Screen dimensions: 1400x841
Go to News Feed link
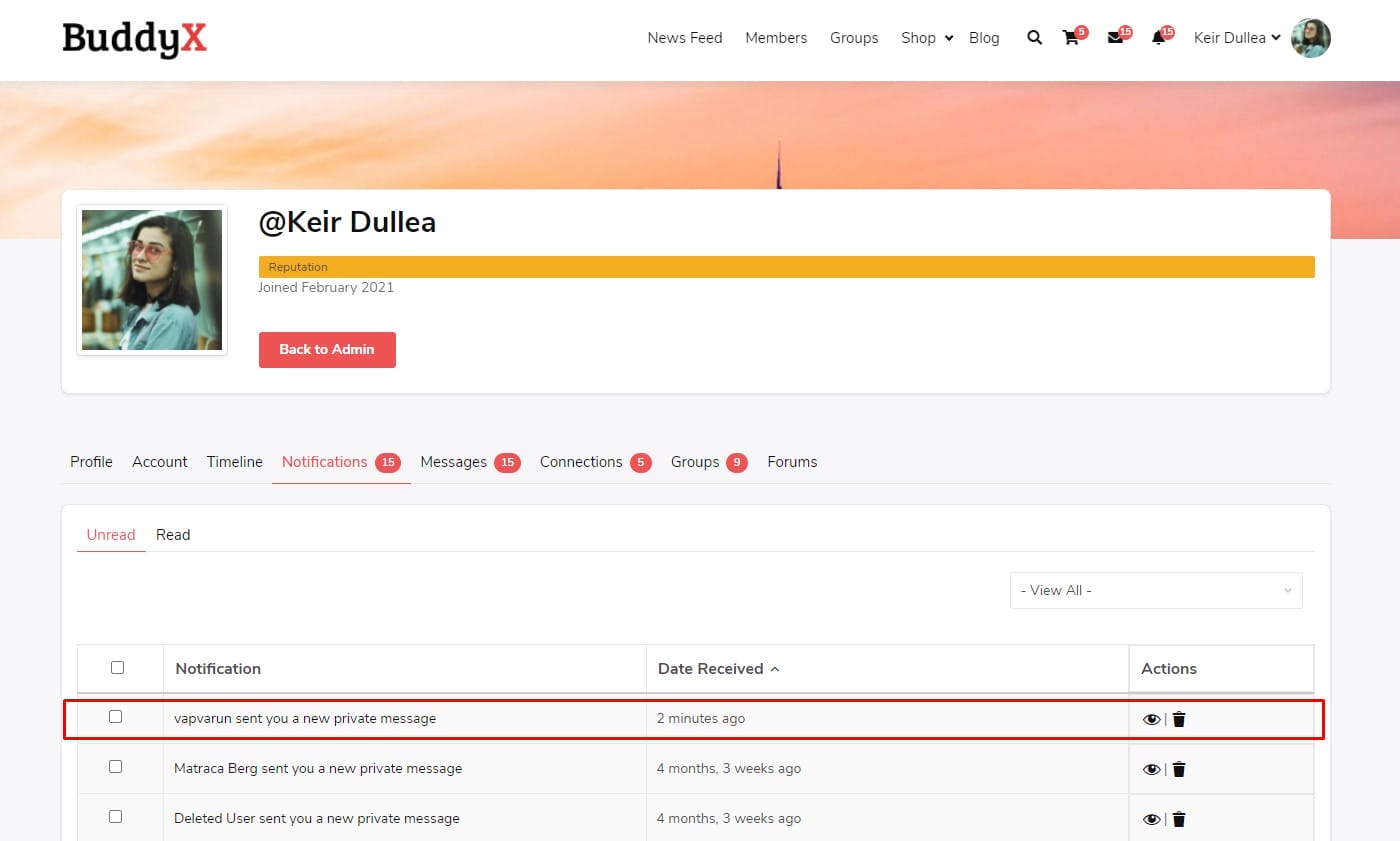(x=684, y=38)
